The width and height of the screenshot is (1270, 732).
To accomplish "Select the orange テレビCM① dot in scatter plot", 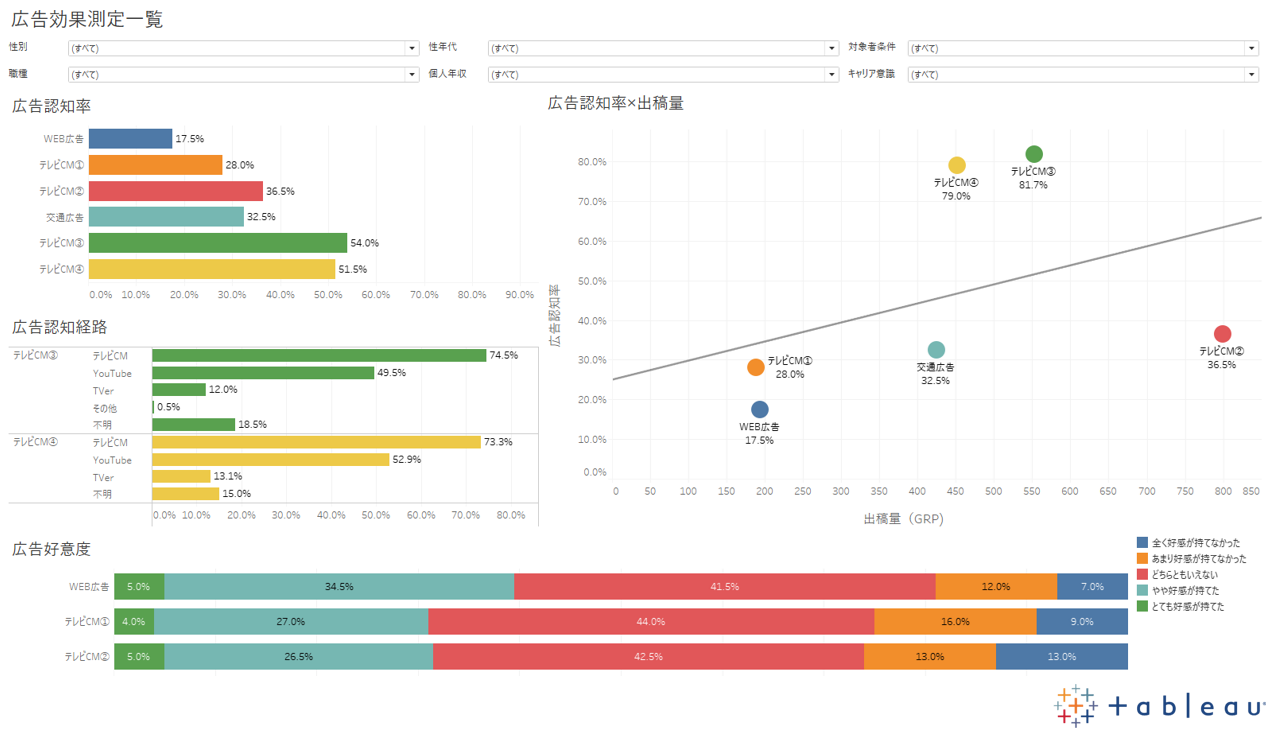I will pyautogui.click(x=756, y=367).
